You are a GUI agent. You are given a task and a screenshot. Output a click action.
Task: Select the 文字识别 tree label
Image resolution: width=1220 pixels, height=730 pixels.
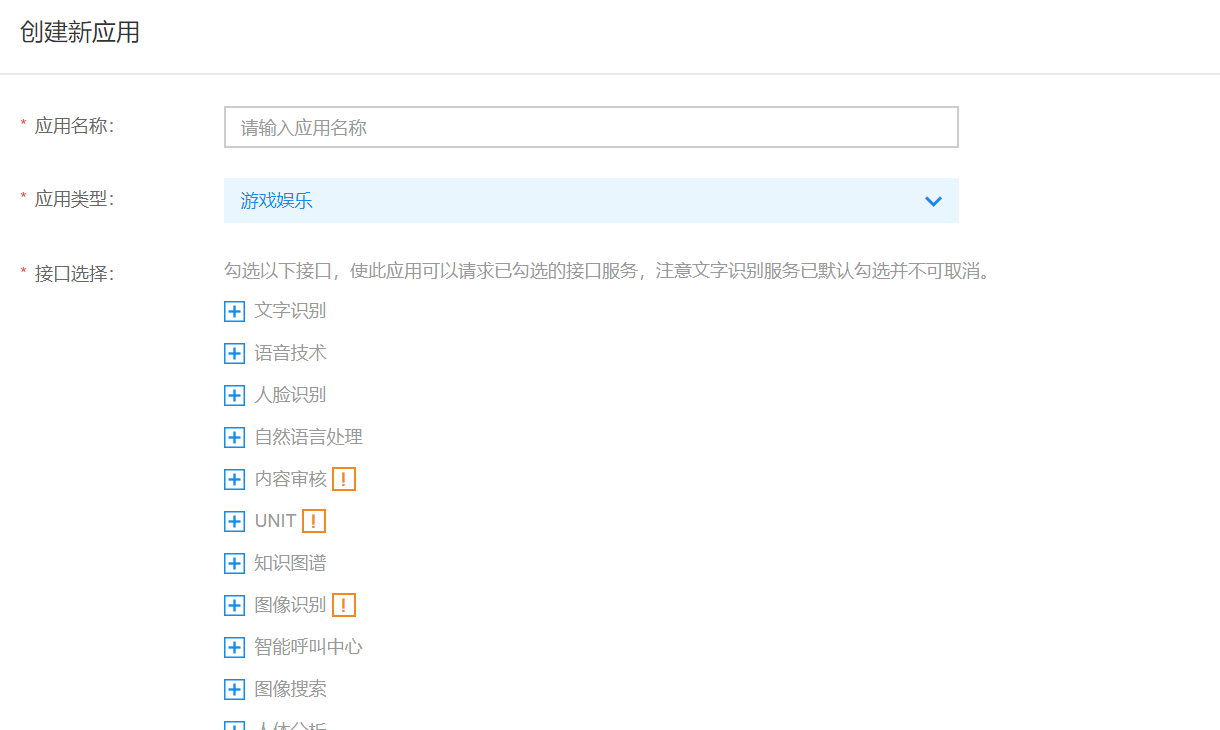pos(290,311)
